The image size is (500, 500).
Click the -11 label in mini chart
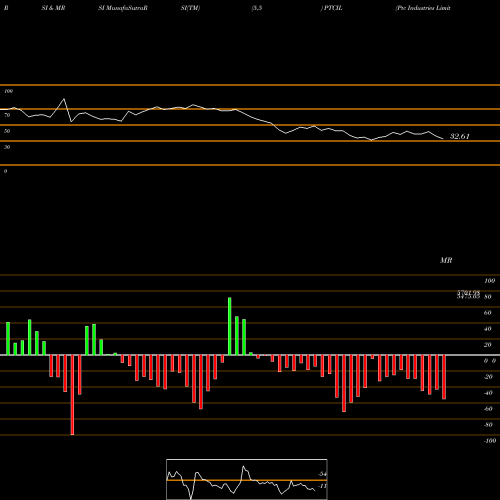click(x=322, y=486)
